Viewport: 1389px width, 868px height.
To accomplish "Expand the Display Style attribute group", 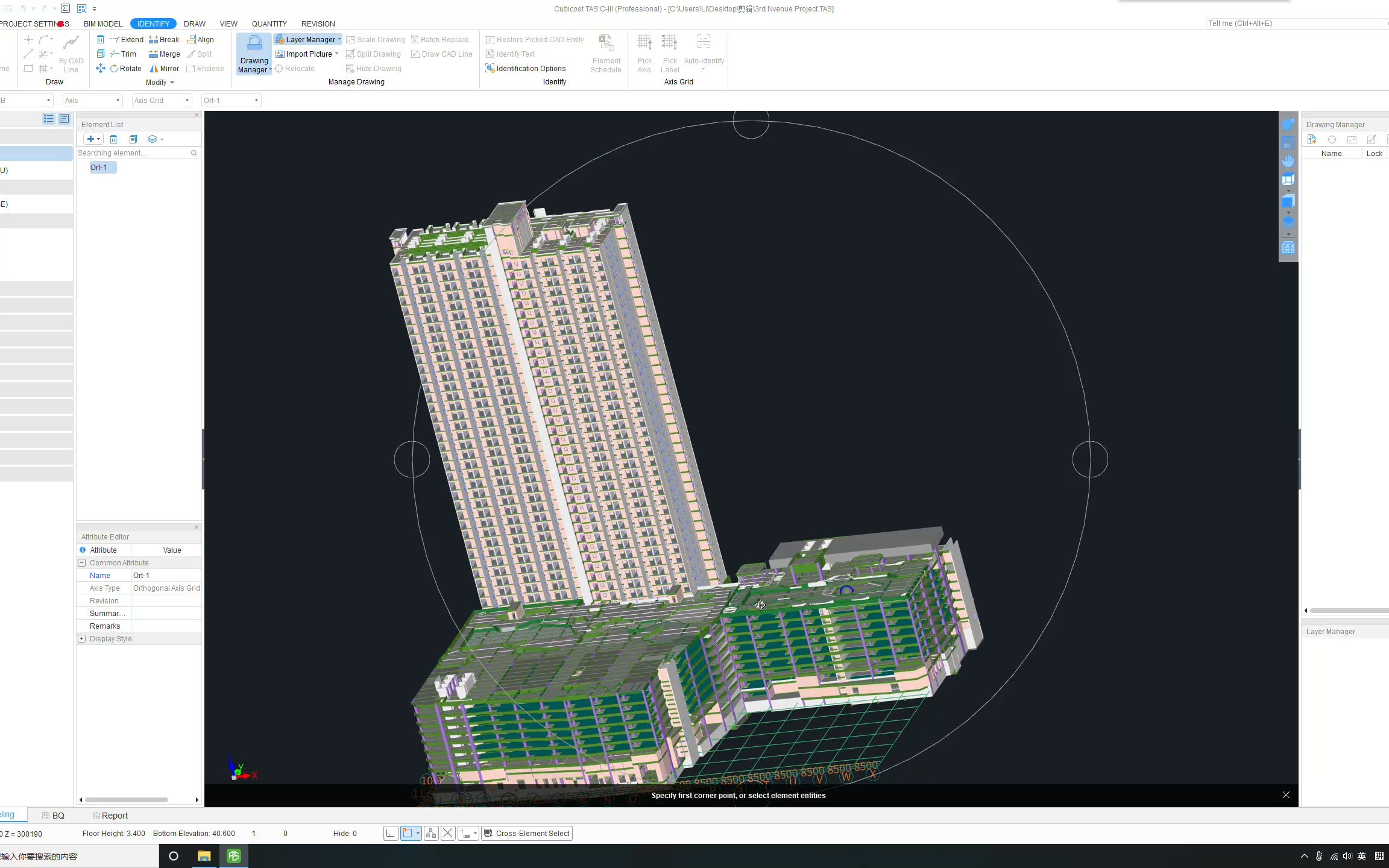I will click(x=82, y=639).
